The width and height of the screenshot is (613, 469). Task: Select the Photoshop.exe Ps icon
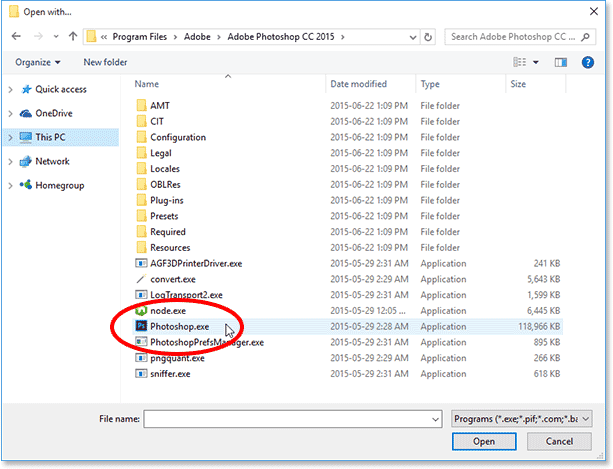[141, 326]
